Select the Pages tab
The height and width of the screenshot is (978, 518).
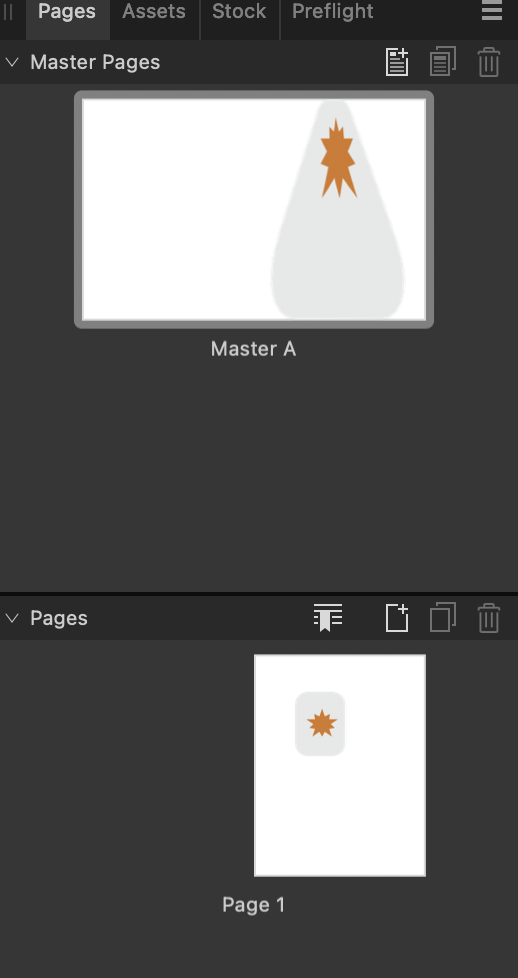click(67, 11)
